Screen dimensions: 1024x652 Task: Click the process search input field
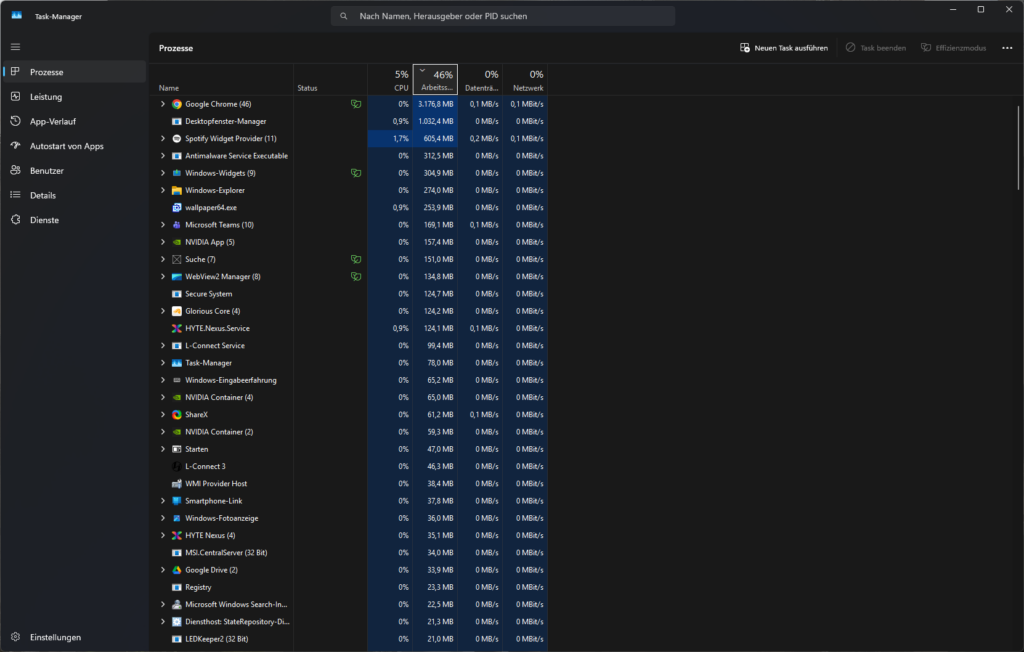point(503,16)
